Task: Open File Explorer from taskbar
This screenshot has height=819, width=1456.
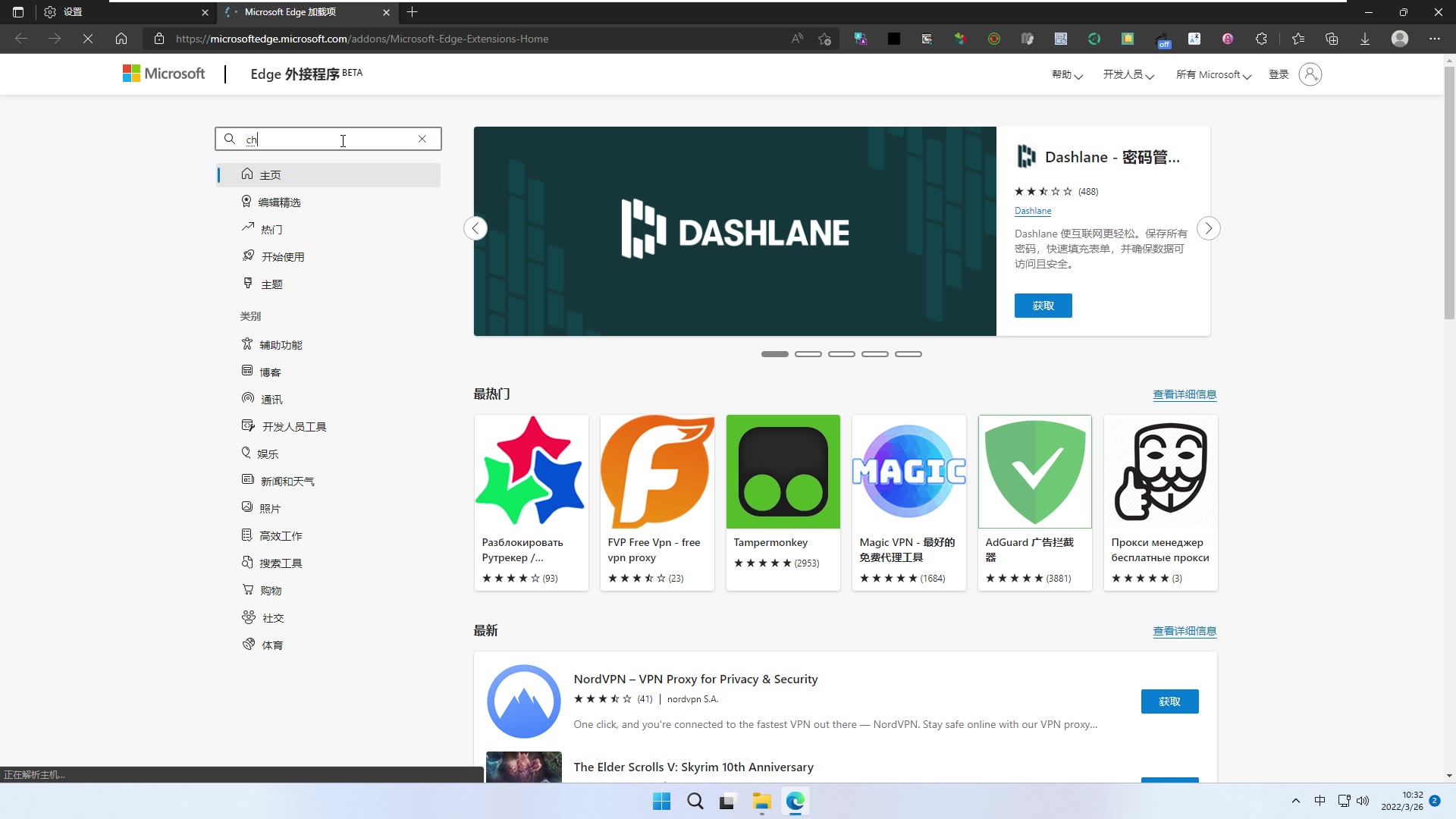Action: [x=761, y=802]
